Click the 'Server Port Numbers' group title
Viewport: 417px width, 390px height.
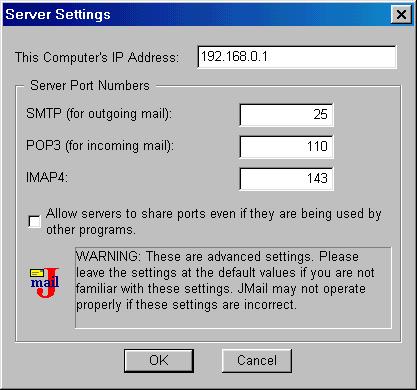[90, 86]
